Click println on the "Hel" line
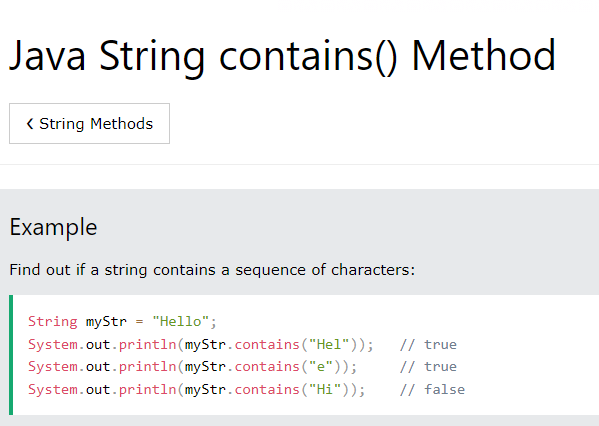This screenshot has width=599, height=426. [147, 345]
